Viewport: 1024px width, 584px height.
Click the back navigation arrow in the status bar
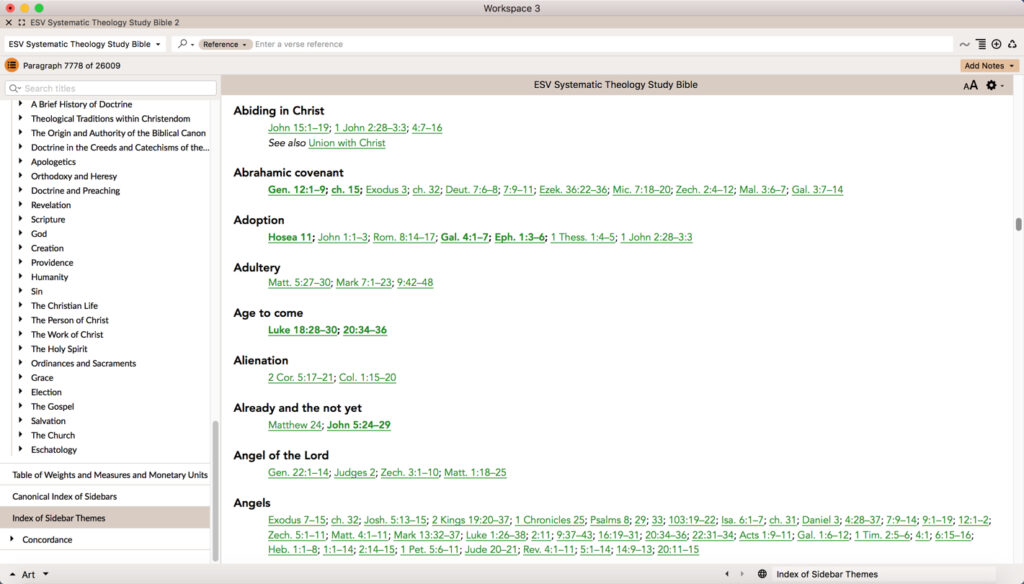(727, 574)
